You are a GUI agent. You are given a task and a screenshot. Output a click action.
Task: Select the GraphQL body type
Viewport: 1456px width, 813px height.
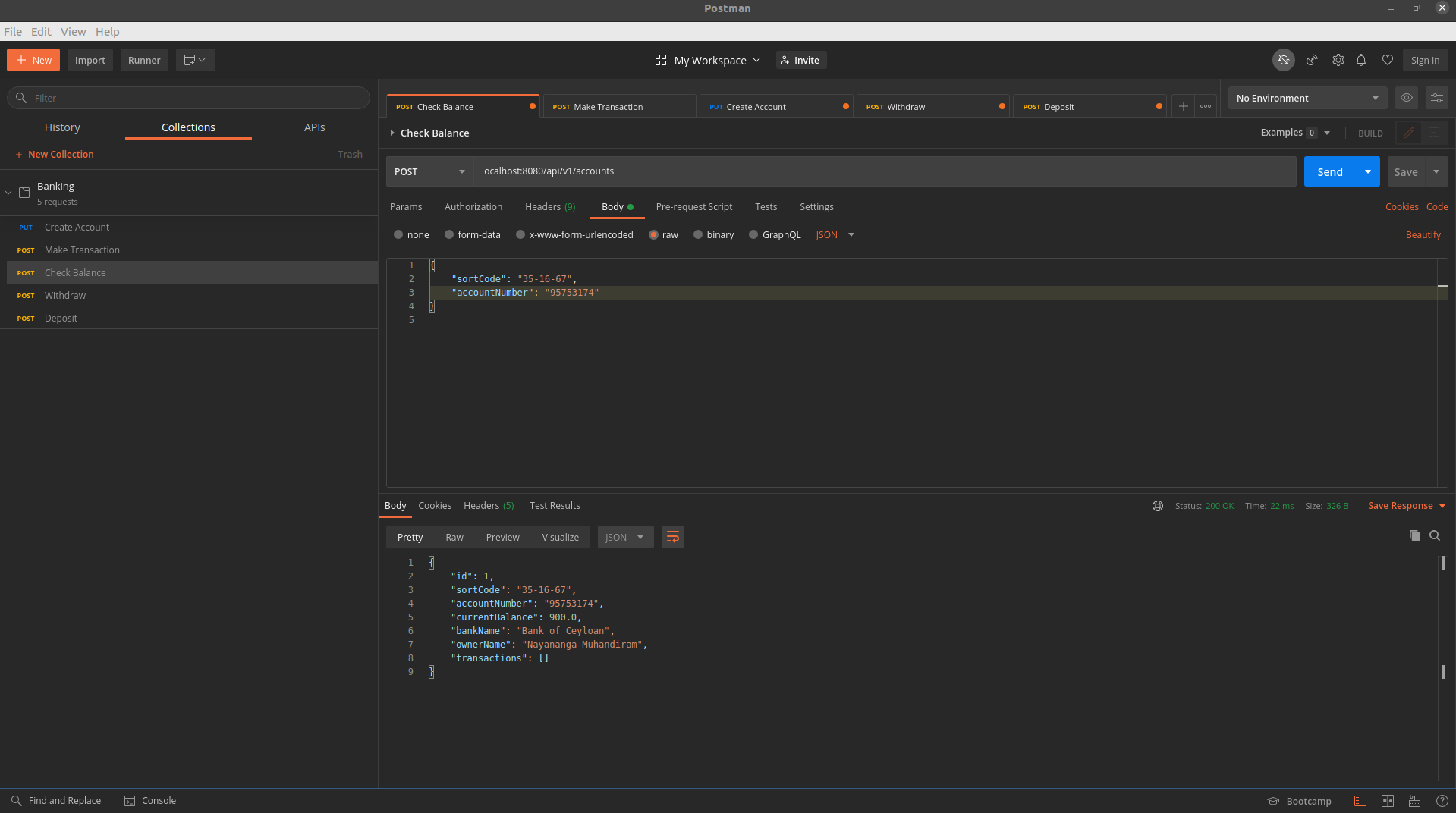point(753,235)
